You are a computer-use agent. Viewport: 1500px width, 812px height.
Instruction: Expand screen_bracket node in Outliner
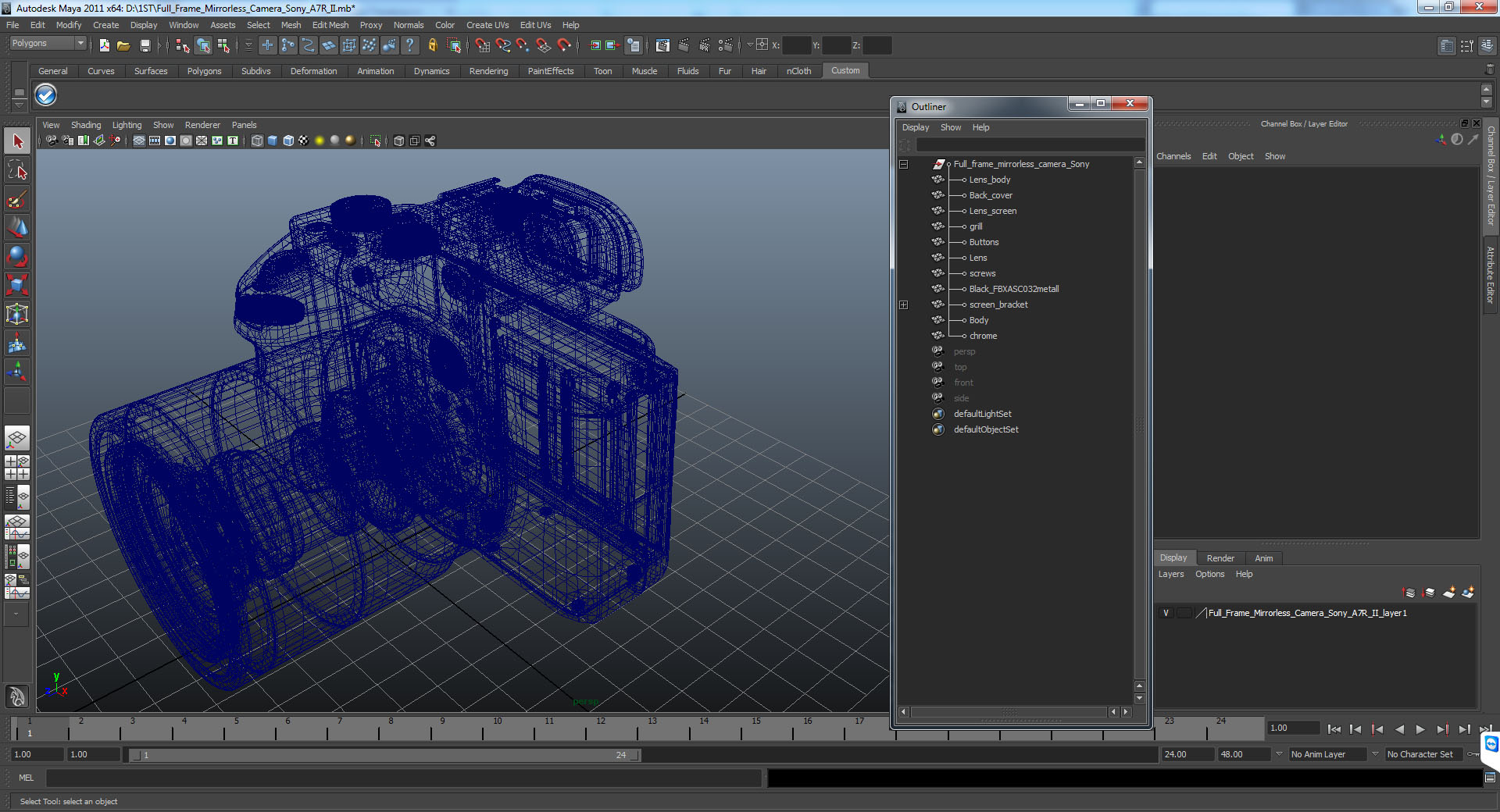pos(904,305)
